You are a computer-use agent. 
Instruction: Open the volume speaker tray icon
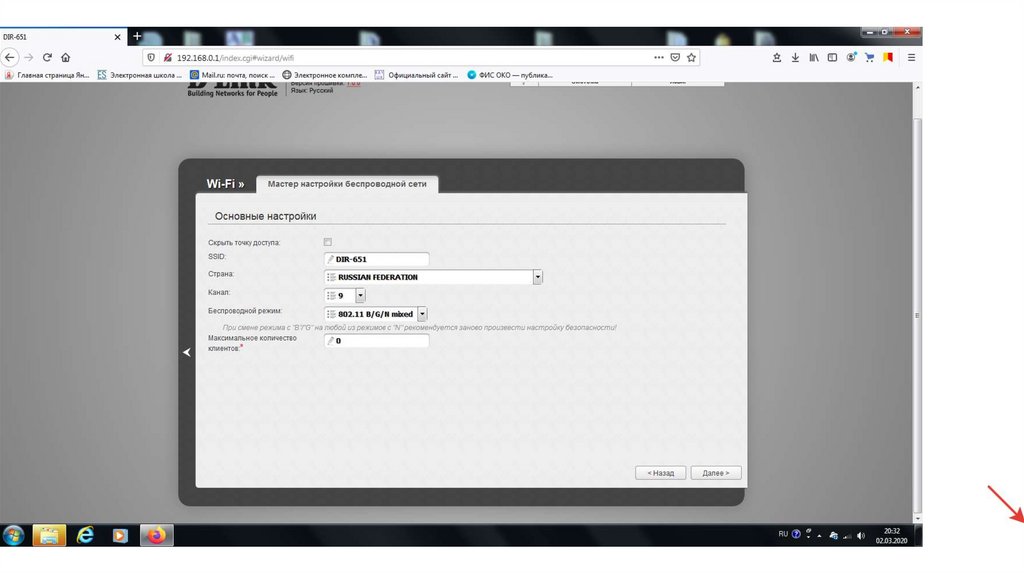[x=861, y=535]
